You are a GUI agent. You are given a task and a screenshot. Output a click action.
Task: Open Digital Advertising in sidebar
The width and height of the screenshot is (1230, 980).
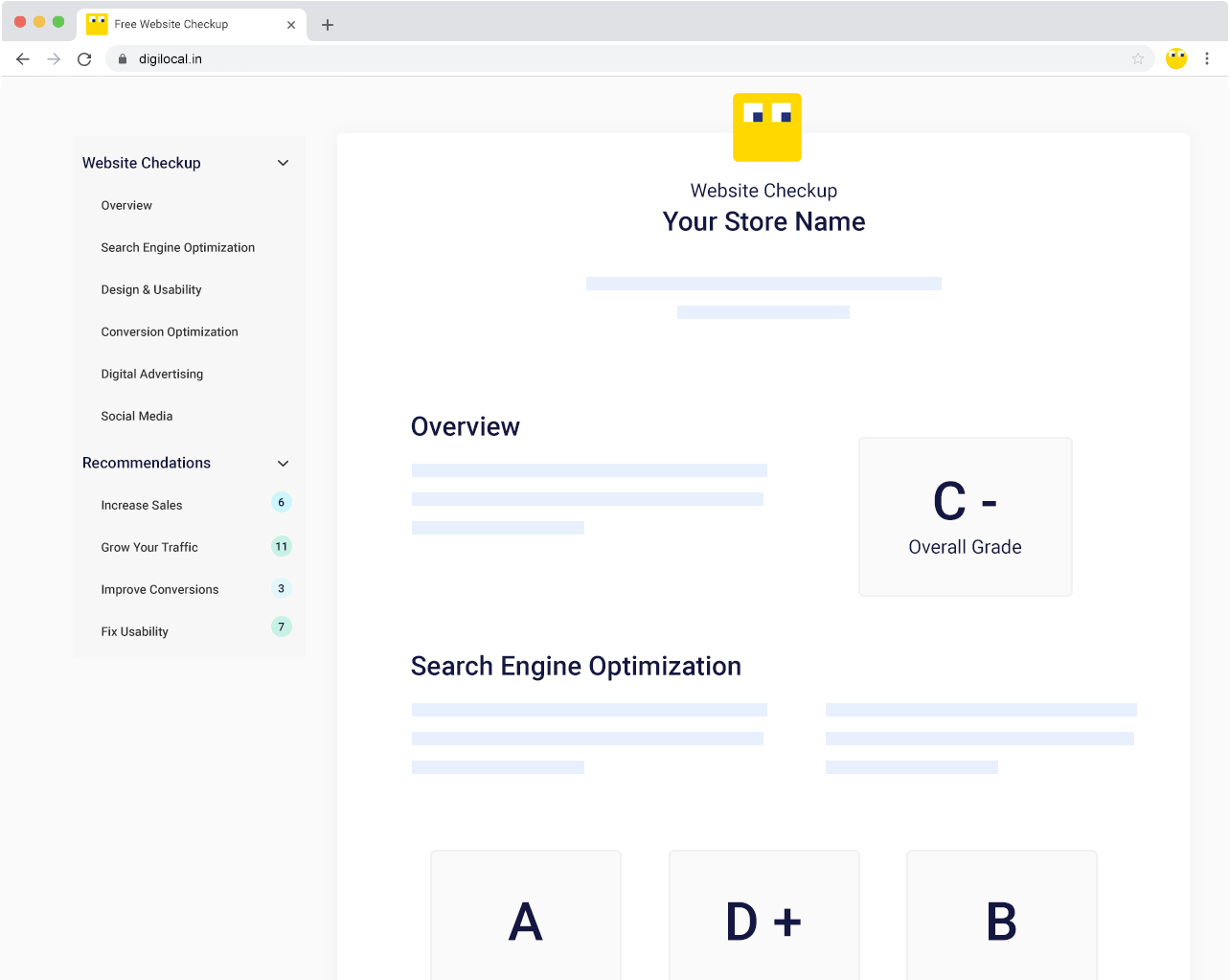[152, 375]
